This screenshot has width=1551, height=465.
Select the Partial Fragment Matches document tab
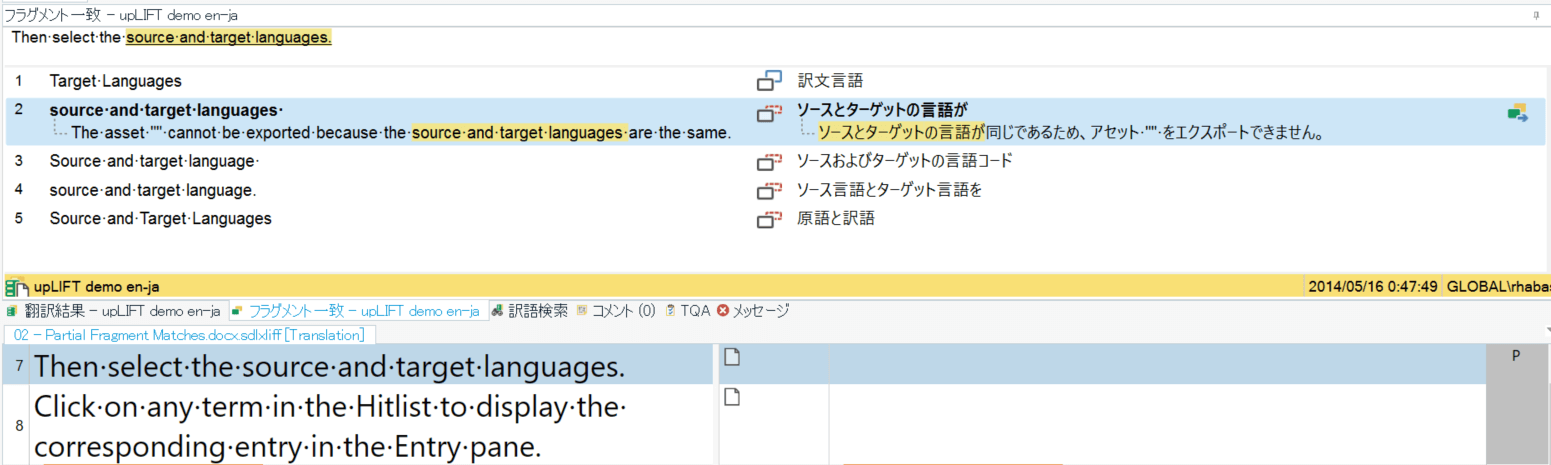click(x=189, y=335)
